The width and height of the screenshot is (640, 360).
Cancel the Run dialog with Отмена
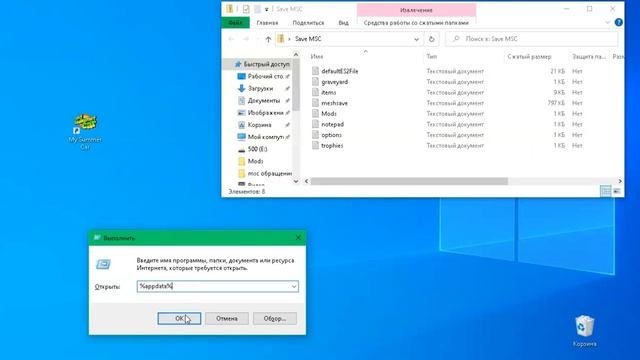click(x=227, y=318)
